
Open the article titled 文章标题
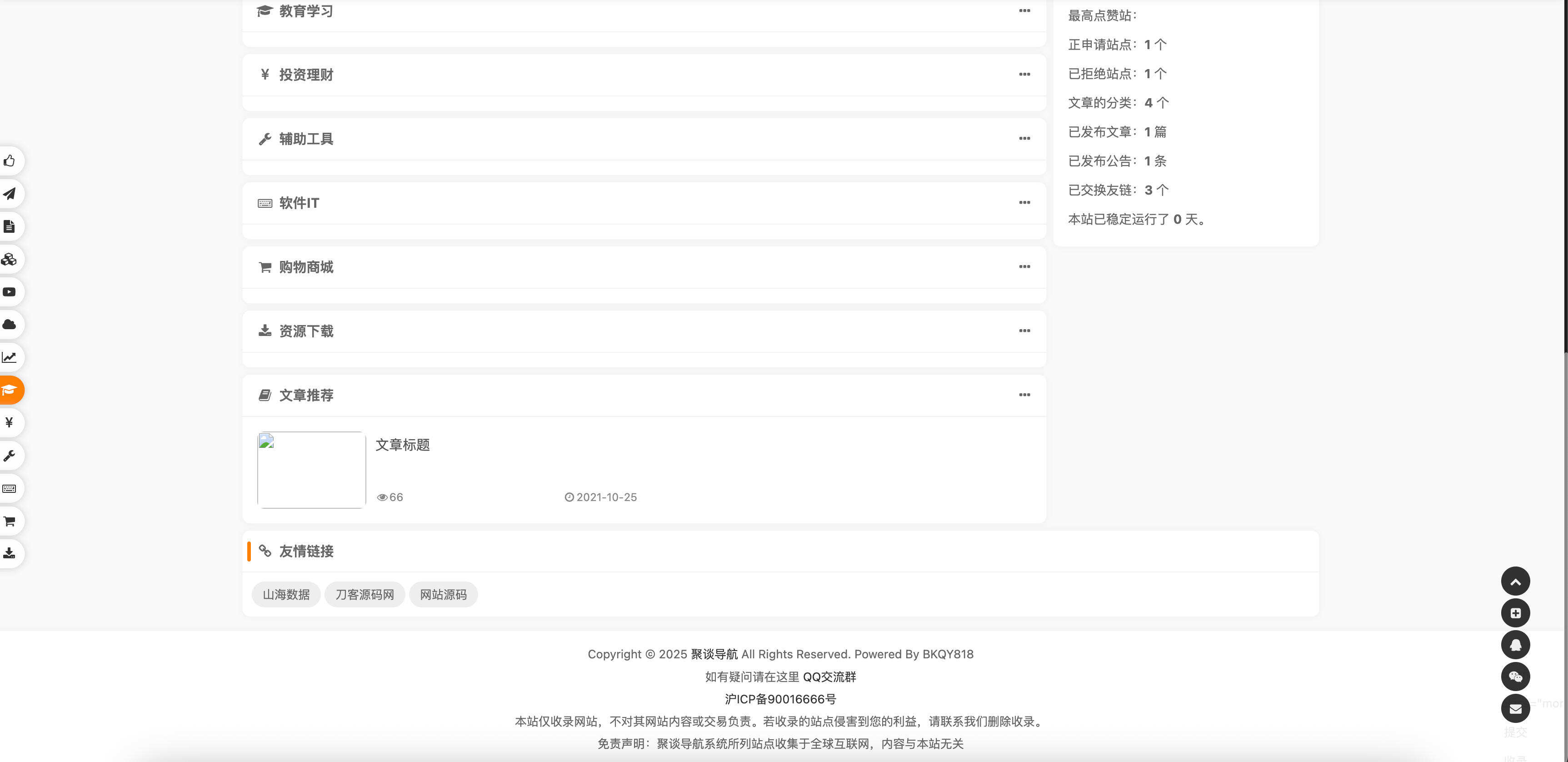click(x=402, y=445)
